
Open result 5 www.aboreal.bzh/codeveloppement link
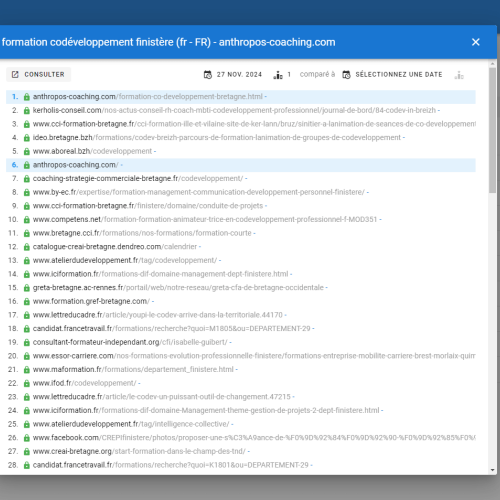(x=92, y=151)
